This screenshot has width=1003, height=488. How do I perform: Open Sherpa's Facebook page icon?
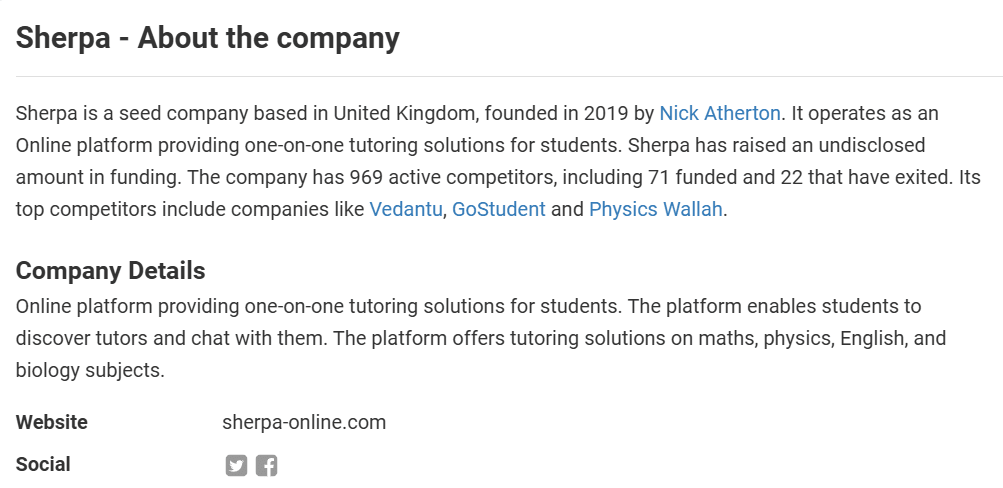[266, 465]
